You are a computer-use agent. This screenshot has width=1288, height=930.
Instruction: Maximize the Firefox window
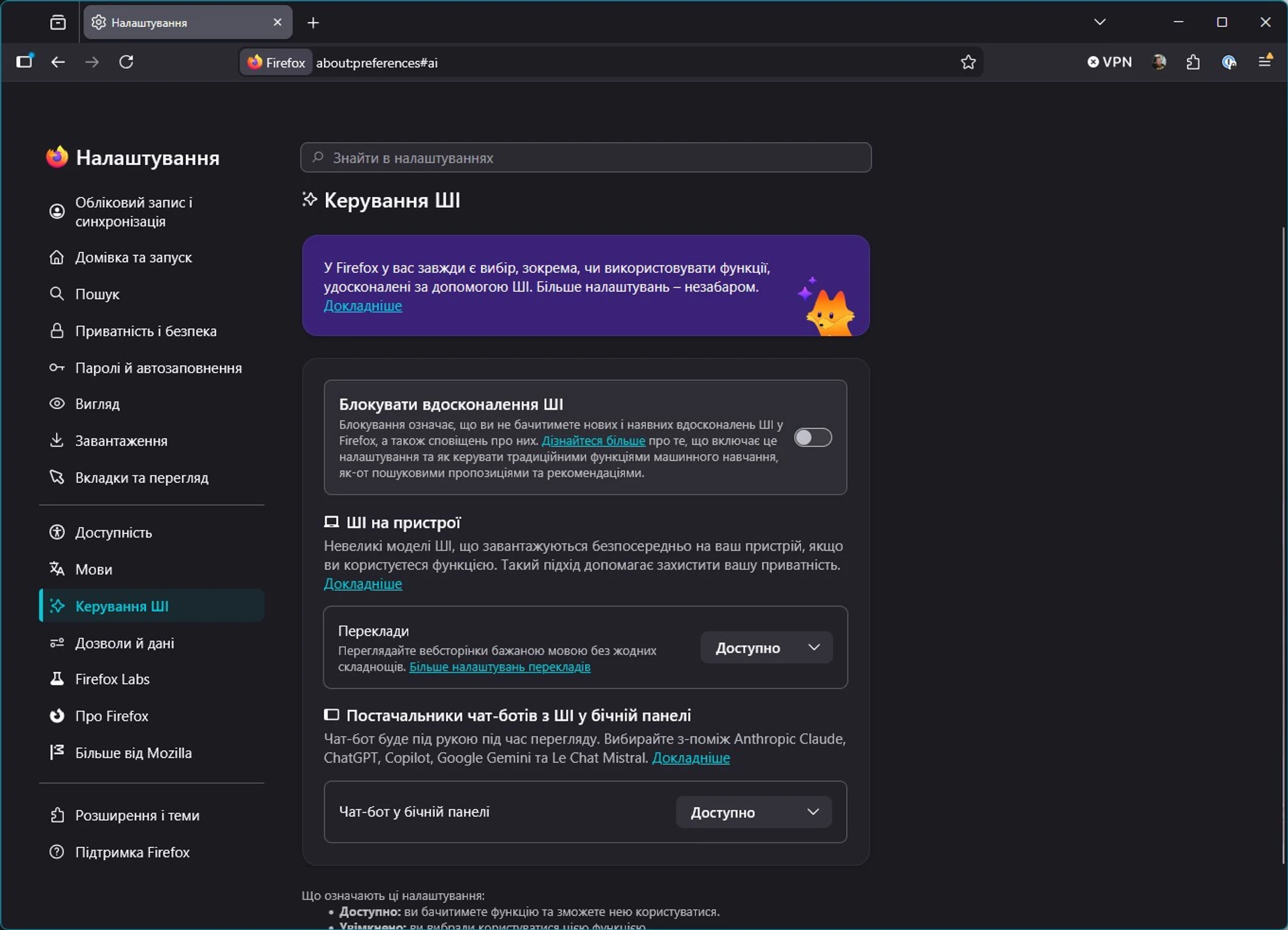point(1222,22)
